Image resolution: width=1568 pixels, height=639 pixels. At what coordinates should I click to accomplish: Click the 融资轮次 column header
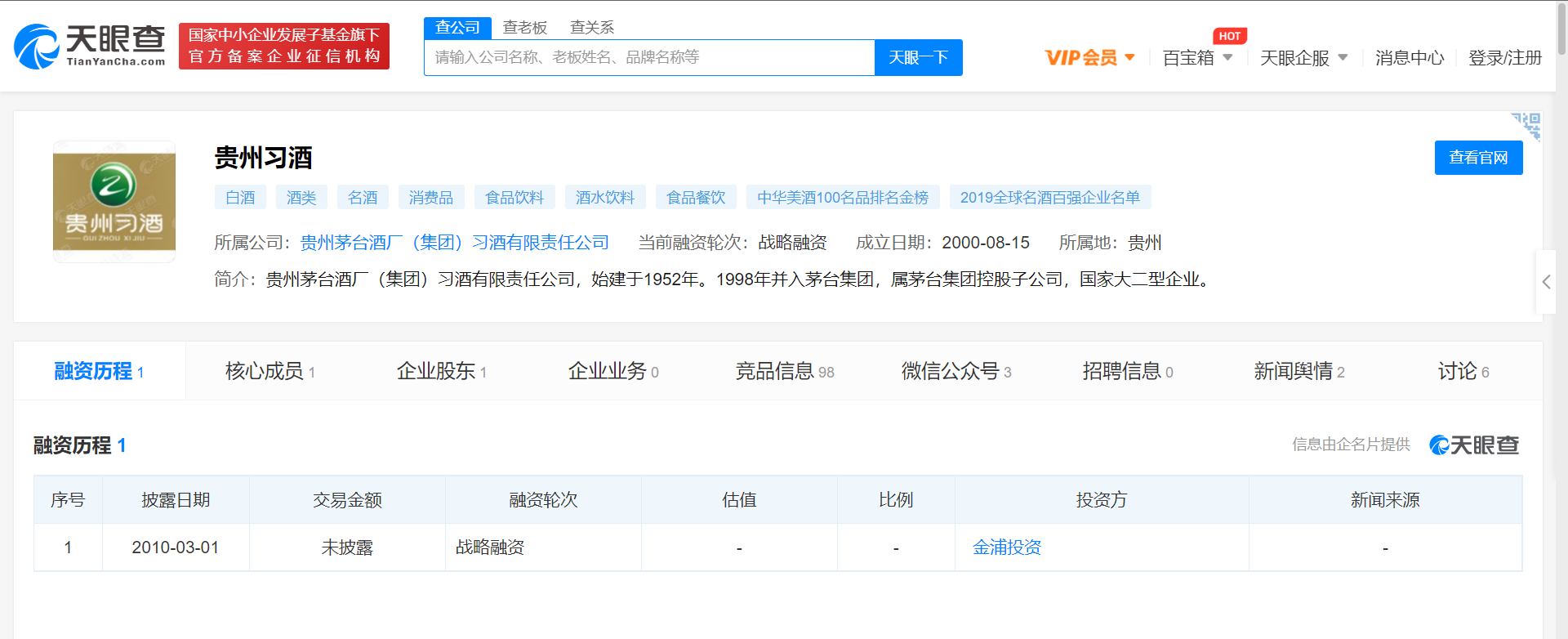coord(543,500)
